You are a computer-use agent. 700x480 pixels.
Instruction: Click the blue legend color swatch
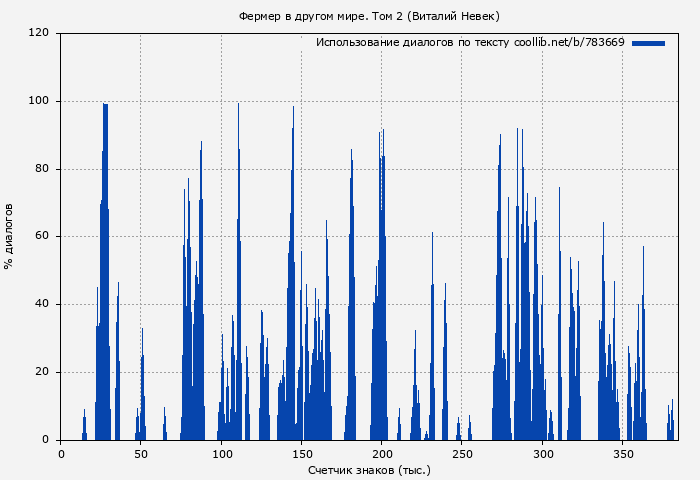pos(648,43)
